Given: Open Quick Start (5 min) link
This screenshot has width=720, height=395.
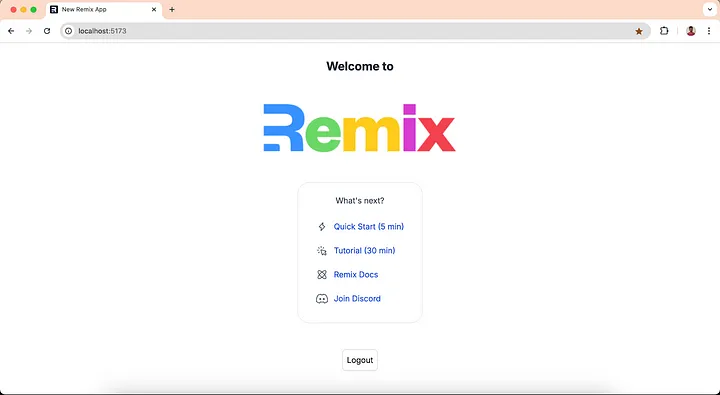Looking at the screenshot, I should tap(369, 226).
